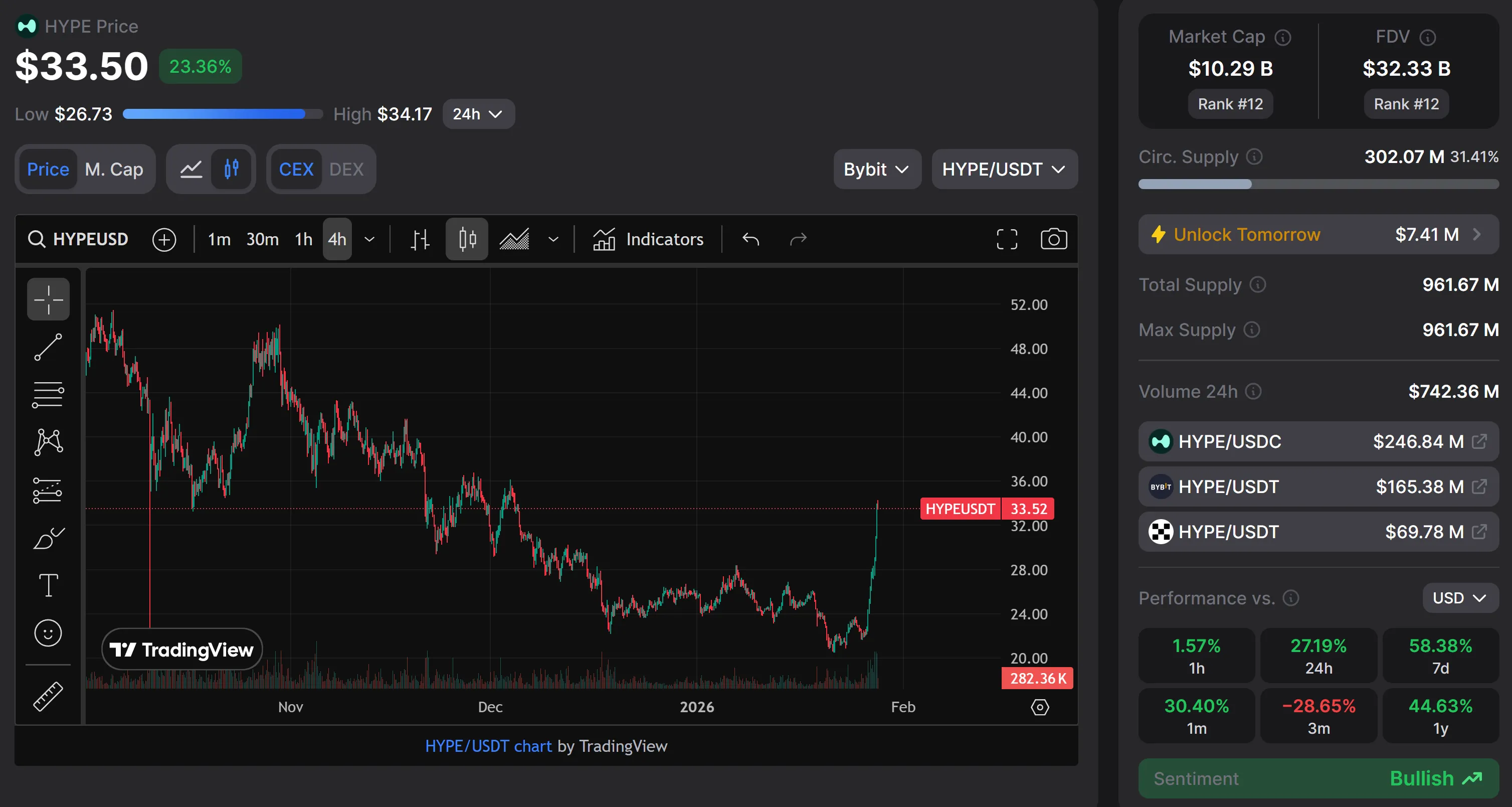The height and width of the screenshot is (807, 1512).
Task: Select the measure ruler tool
Action: 48,696
